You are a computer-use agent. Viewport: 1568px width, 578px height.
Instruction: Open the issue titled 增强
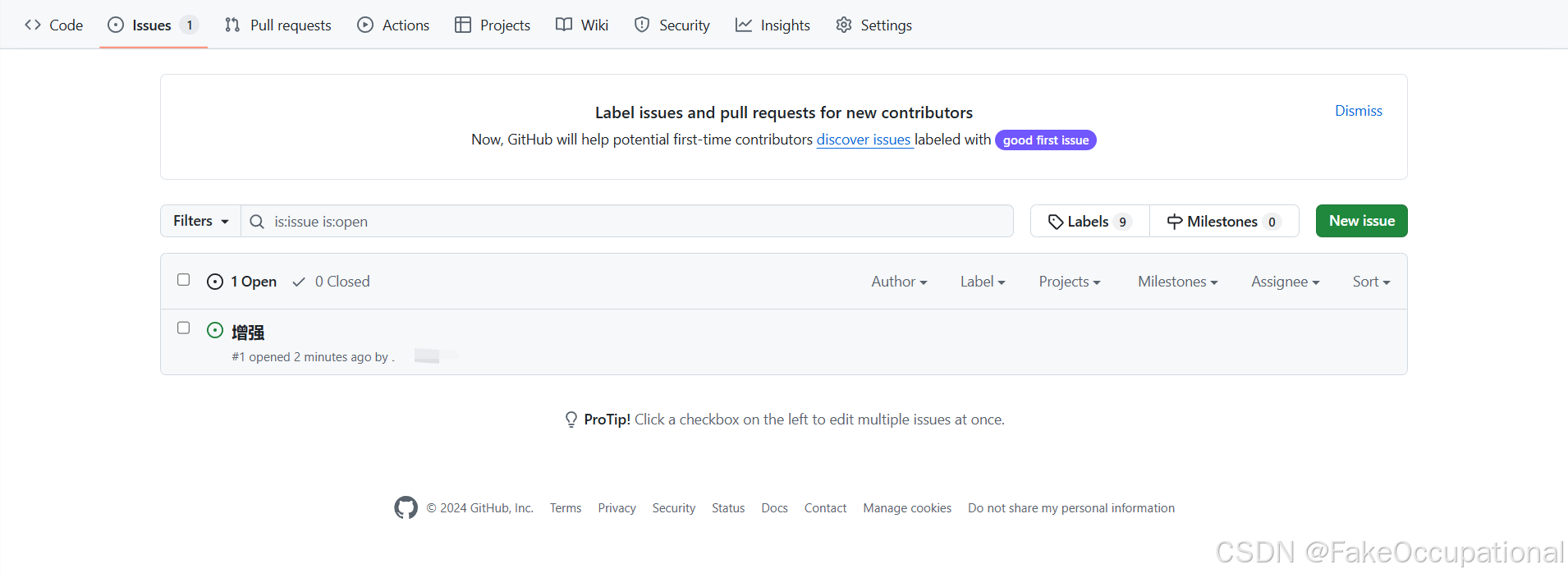coord(248,333)
